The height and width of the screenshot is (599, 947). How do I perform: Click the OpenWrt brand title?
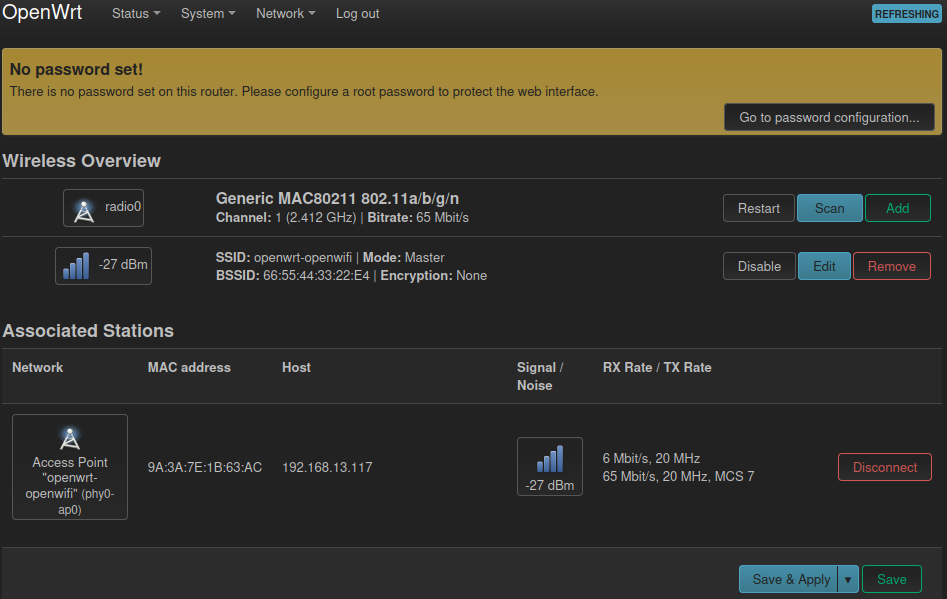coord(42,12)
